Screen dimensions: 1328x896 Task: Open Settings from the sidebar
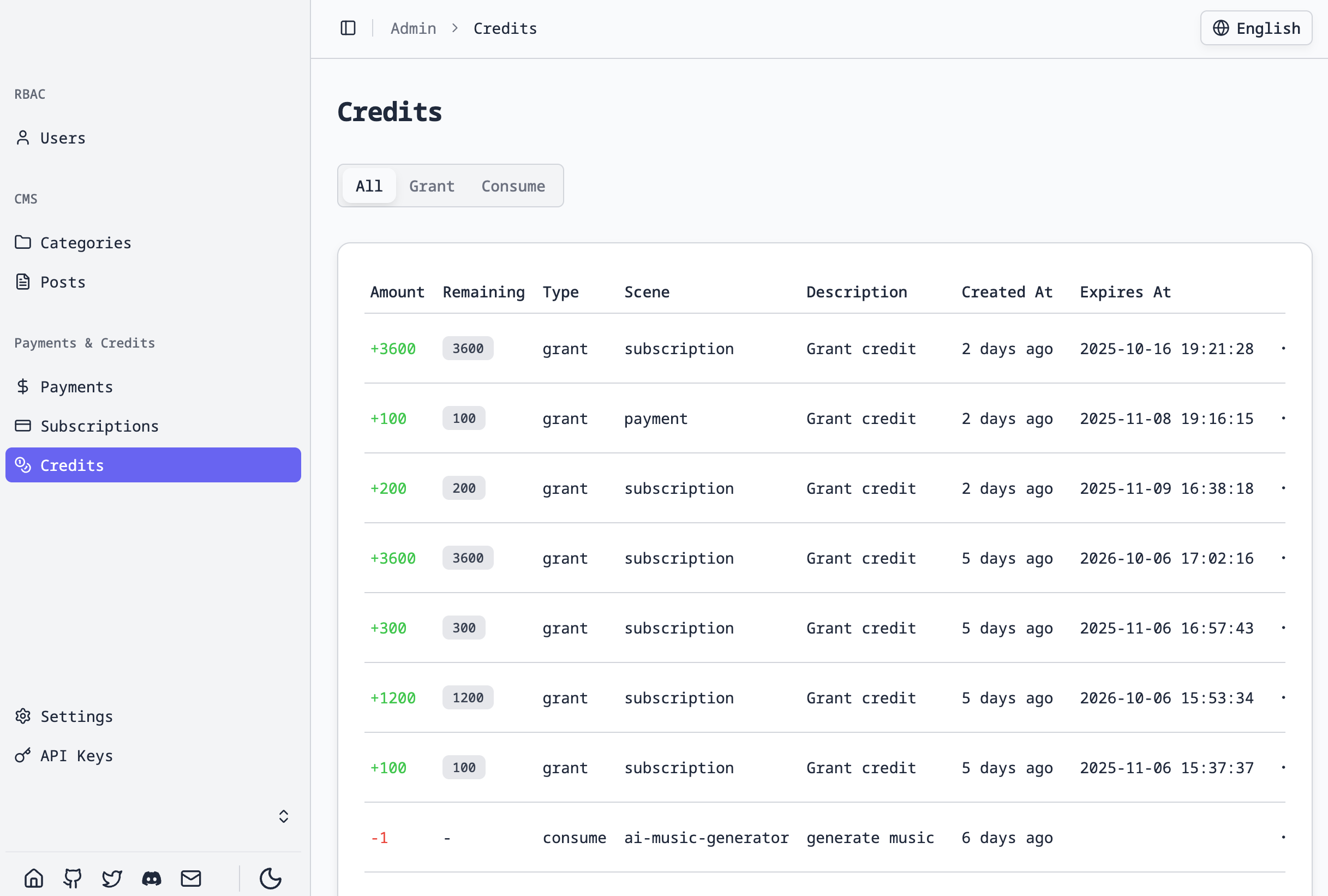[76, 716]
